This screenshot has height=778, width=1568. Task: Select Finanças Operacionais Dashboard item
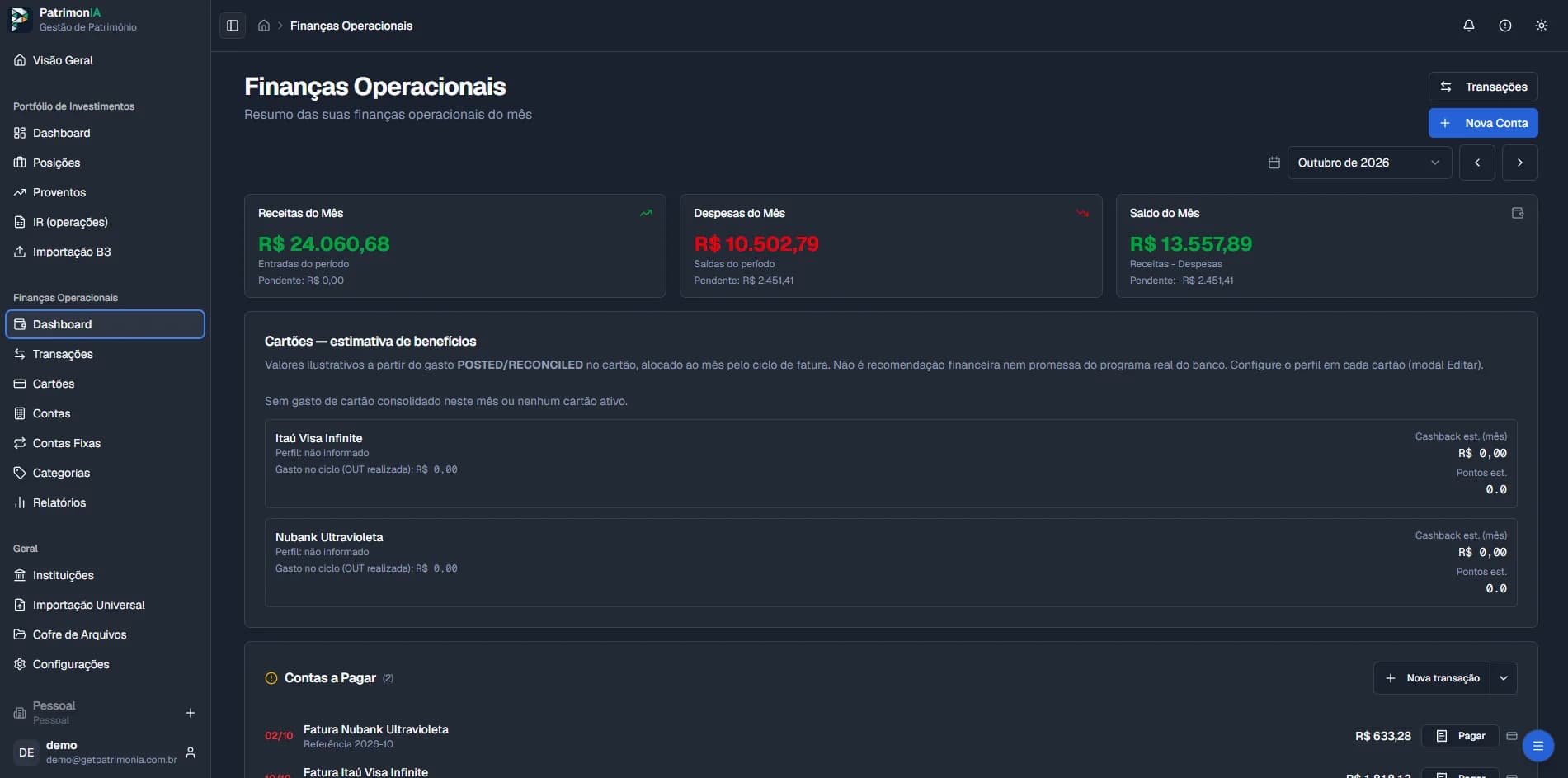pos(105,324)
